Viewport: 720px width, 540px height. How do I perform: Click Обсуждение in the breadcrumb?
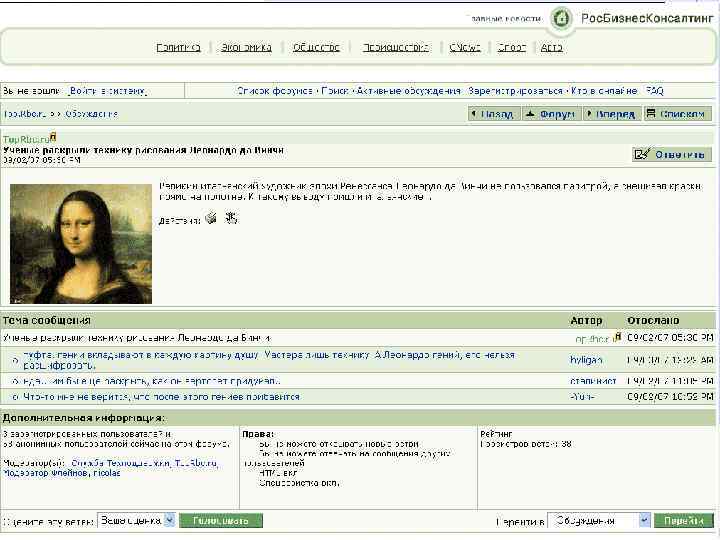[x=91, y=114]
